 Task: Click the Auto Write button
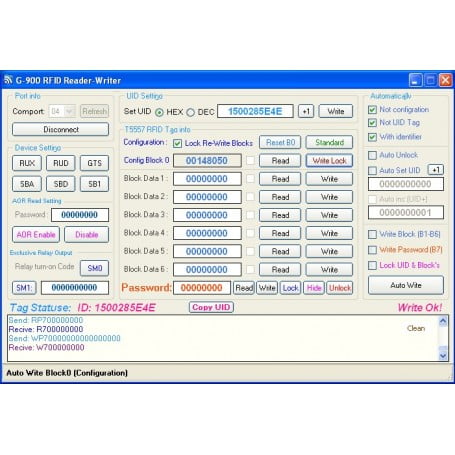point(406,285)
